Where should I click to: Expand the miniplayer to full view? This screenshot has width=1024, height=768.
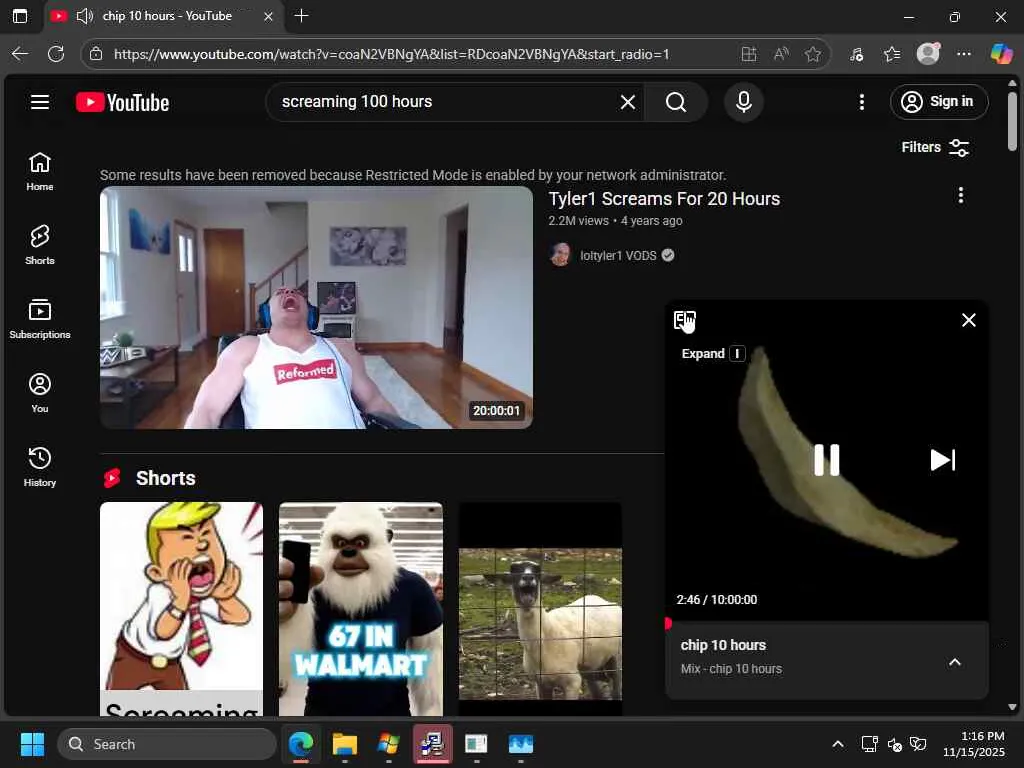tap(685, 320)
